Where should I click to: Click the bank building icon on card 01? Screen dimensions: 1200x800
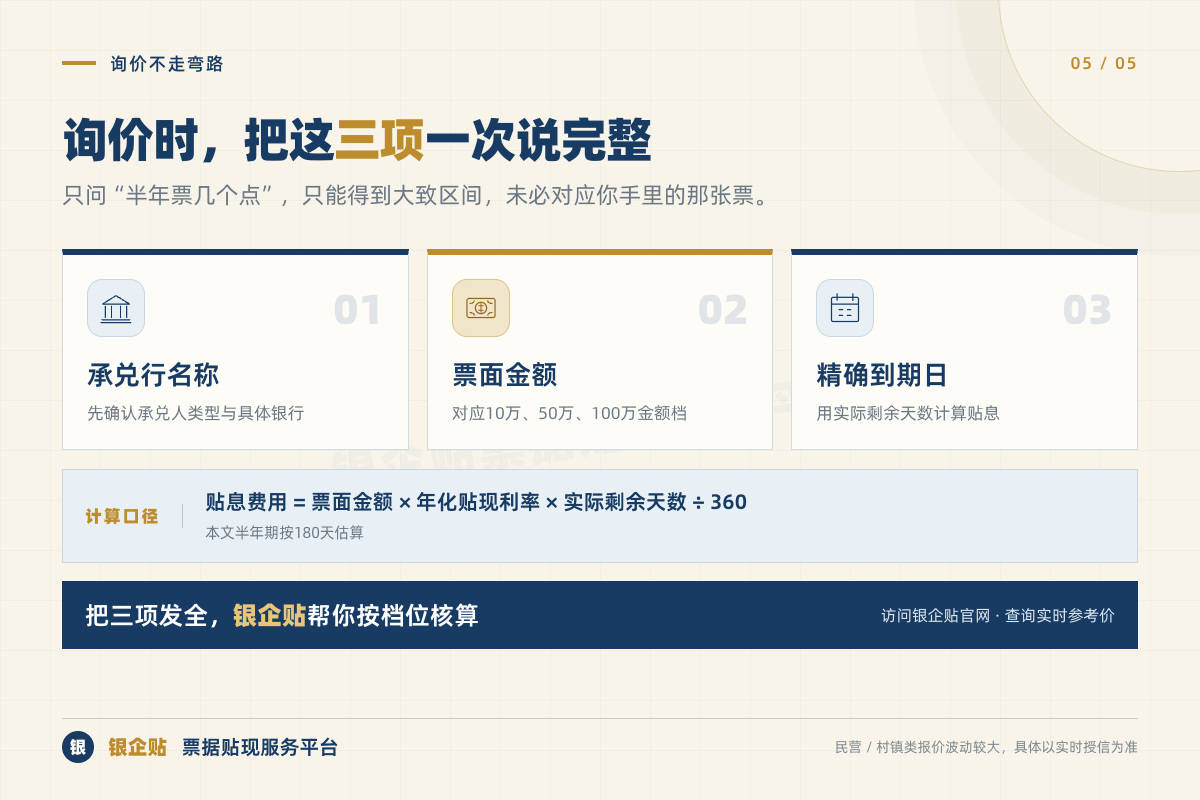[116, 308]
